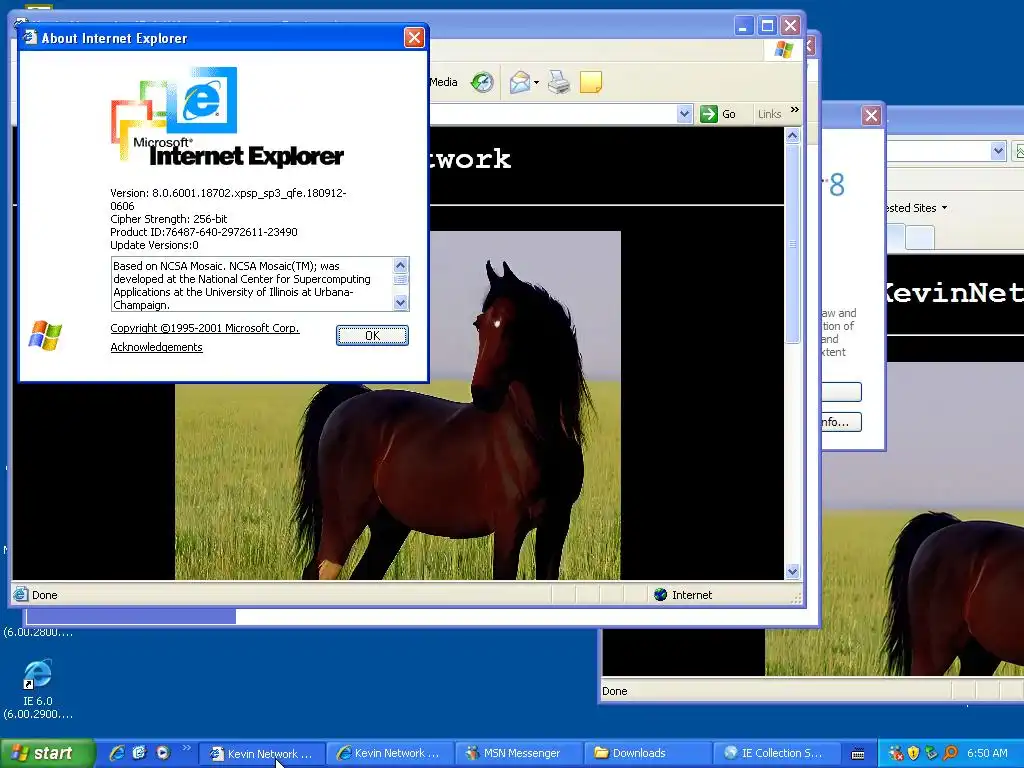The image size is (1024, 768).
Task: Click the Print icon in the IE toolbar
Action: [559, 82]
